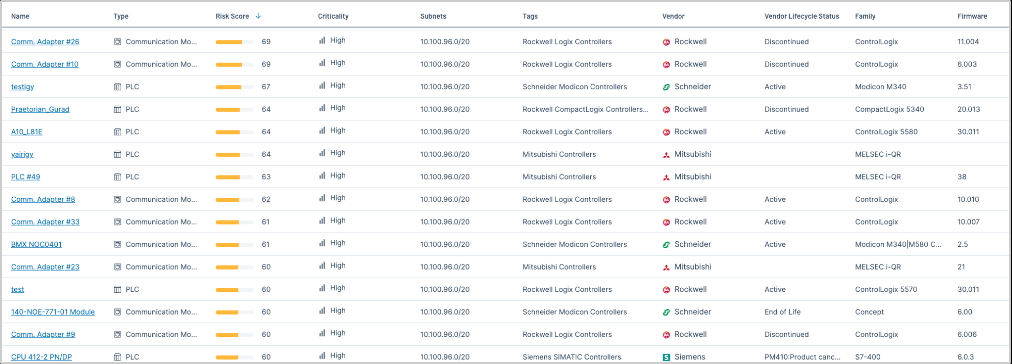This screenshot has width=1012, height=364.
Task: Open the Comm. Adapter #23 link
Action: (45, 267)
